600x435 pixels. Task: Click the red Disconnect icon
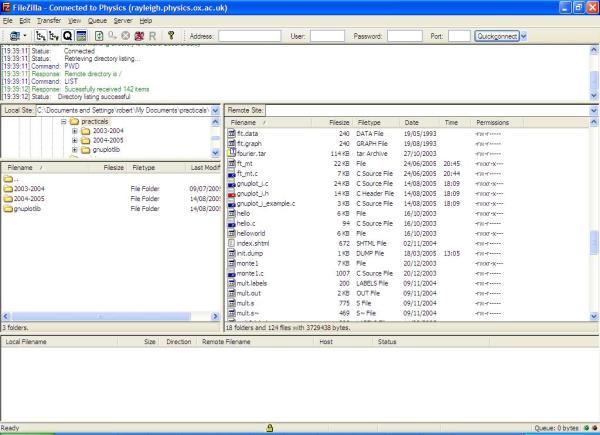[139, 36]
